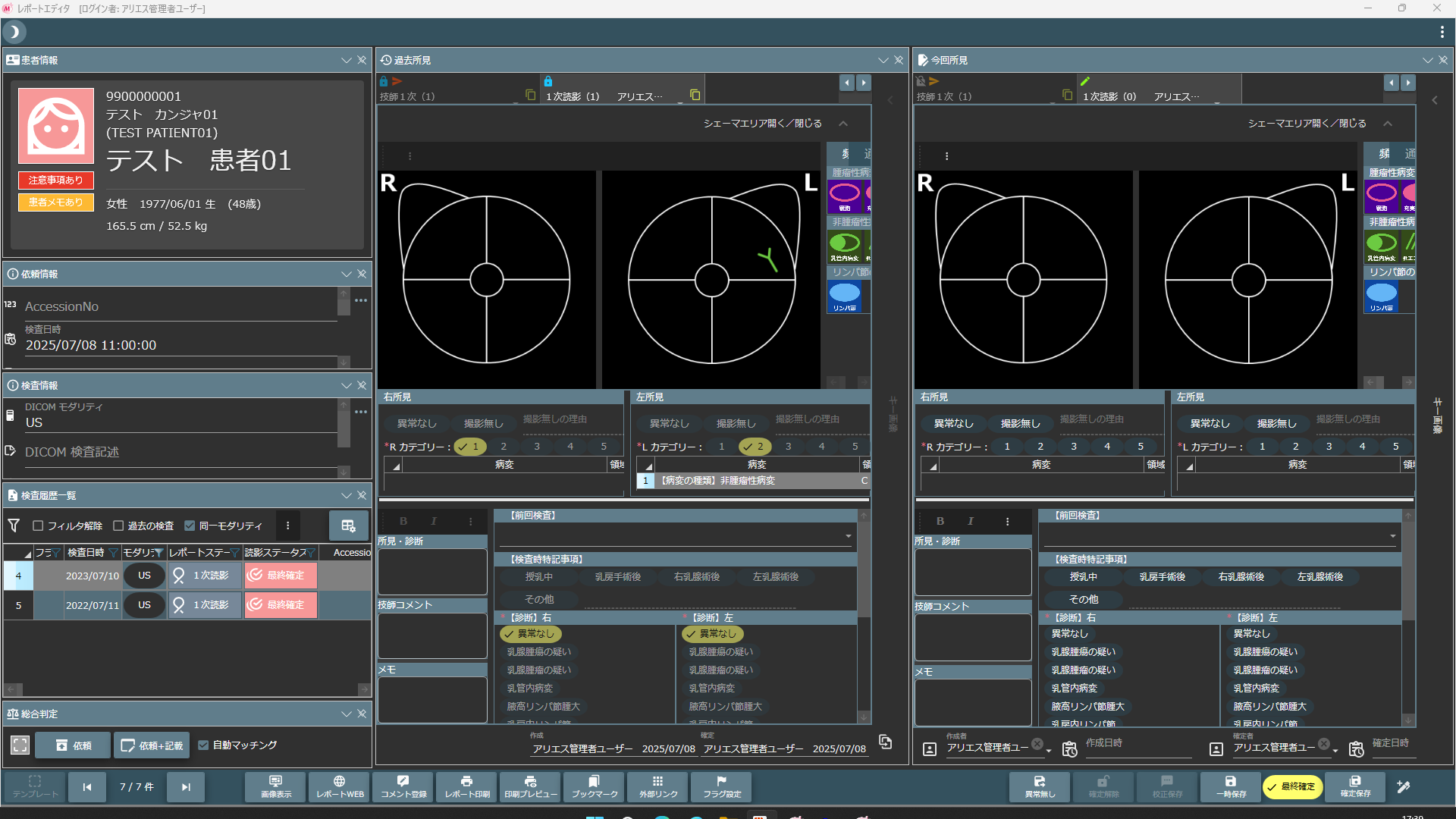Click 確定保存 confirm-save button
Screen dimensions: 1456x819
click(x=1355, y=787)
